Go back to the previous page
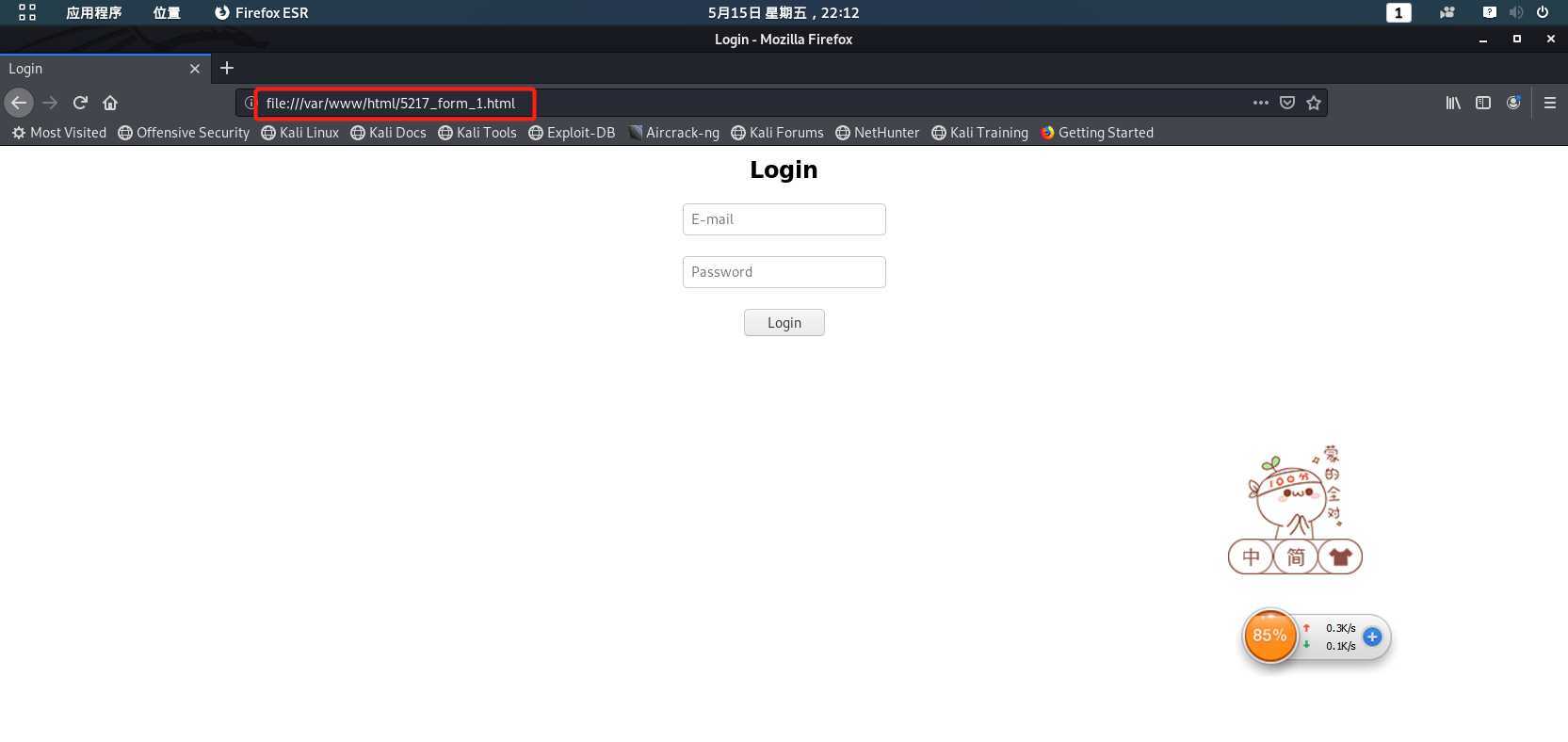The height and width of the screenshot is (742, 1568). [19, 103]
